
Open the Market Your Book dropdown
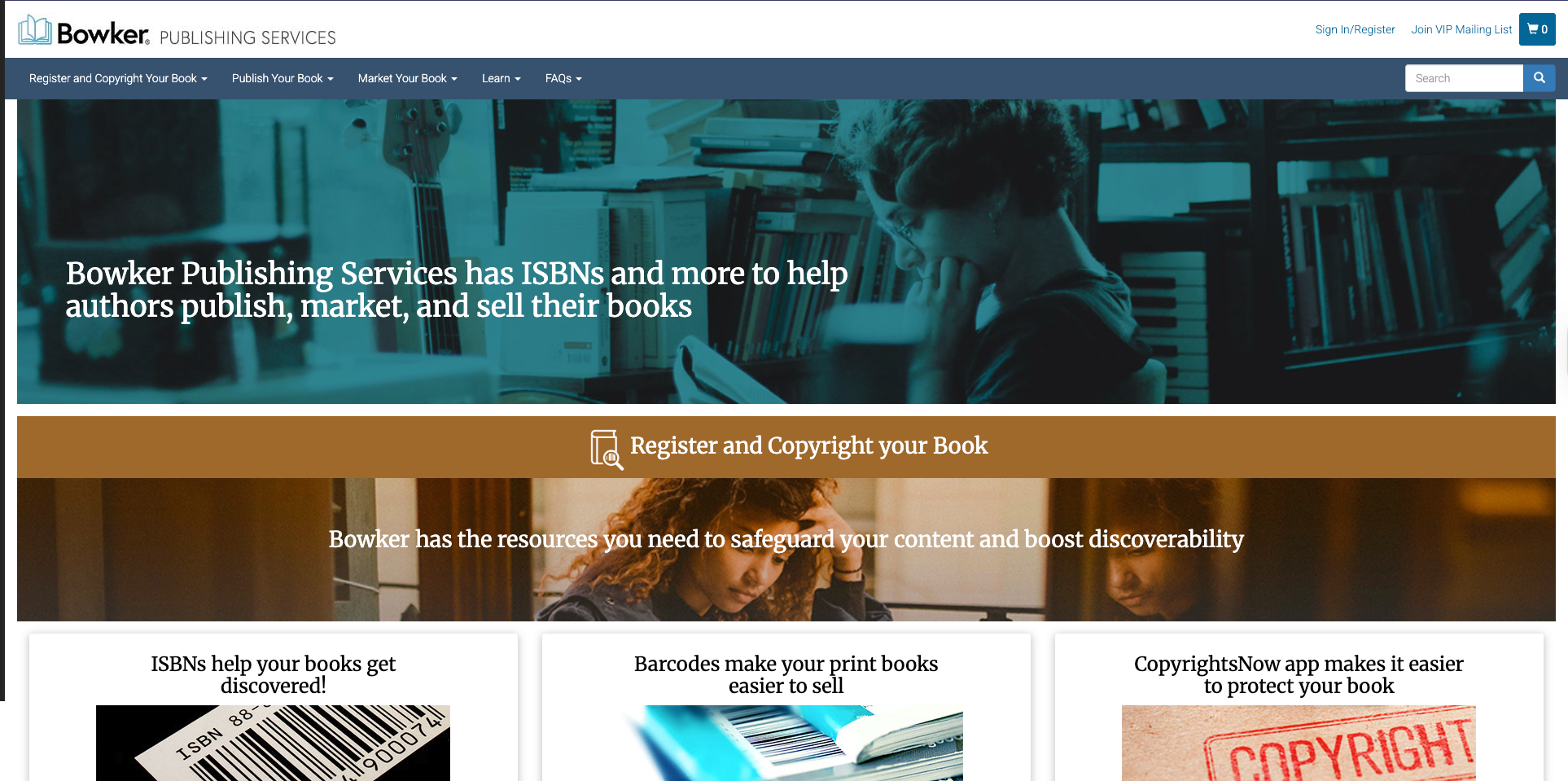(407, 78)
